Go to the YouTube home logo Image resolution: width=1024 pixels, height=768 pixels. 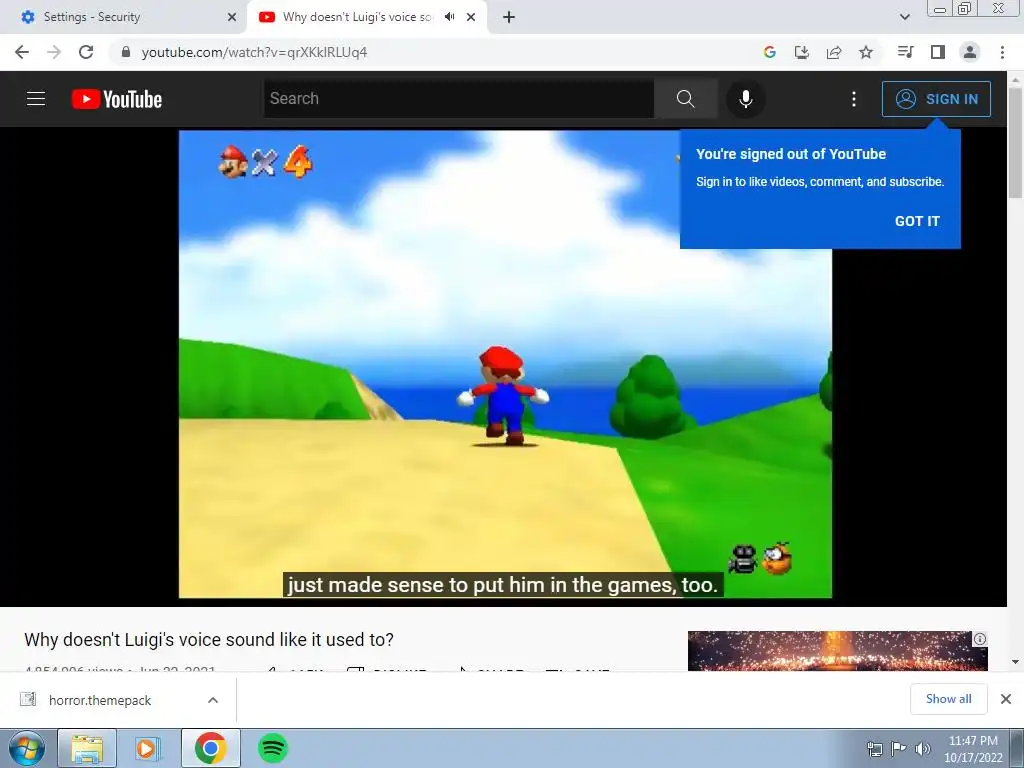(x=117, y=99)
